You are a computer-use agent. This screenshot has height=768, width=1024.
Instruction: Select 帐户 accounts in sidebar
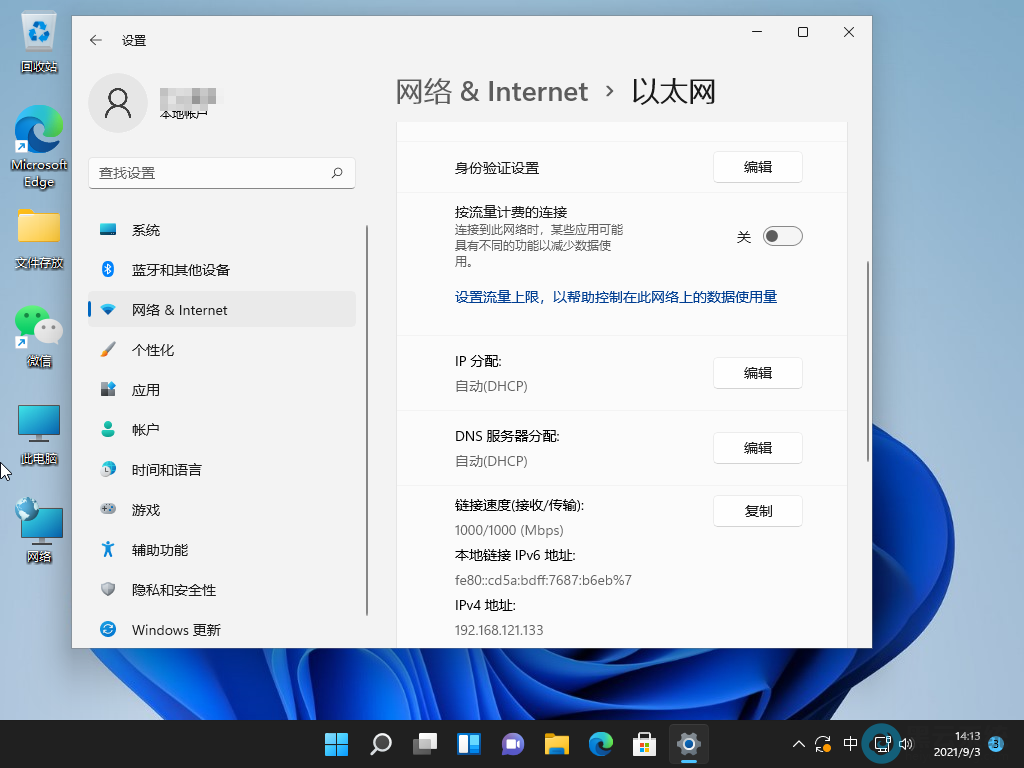[146, 430]
